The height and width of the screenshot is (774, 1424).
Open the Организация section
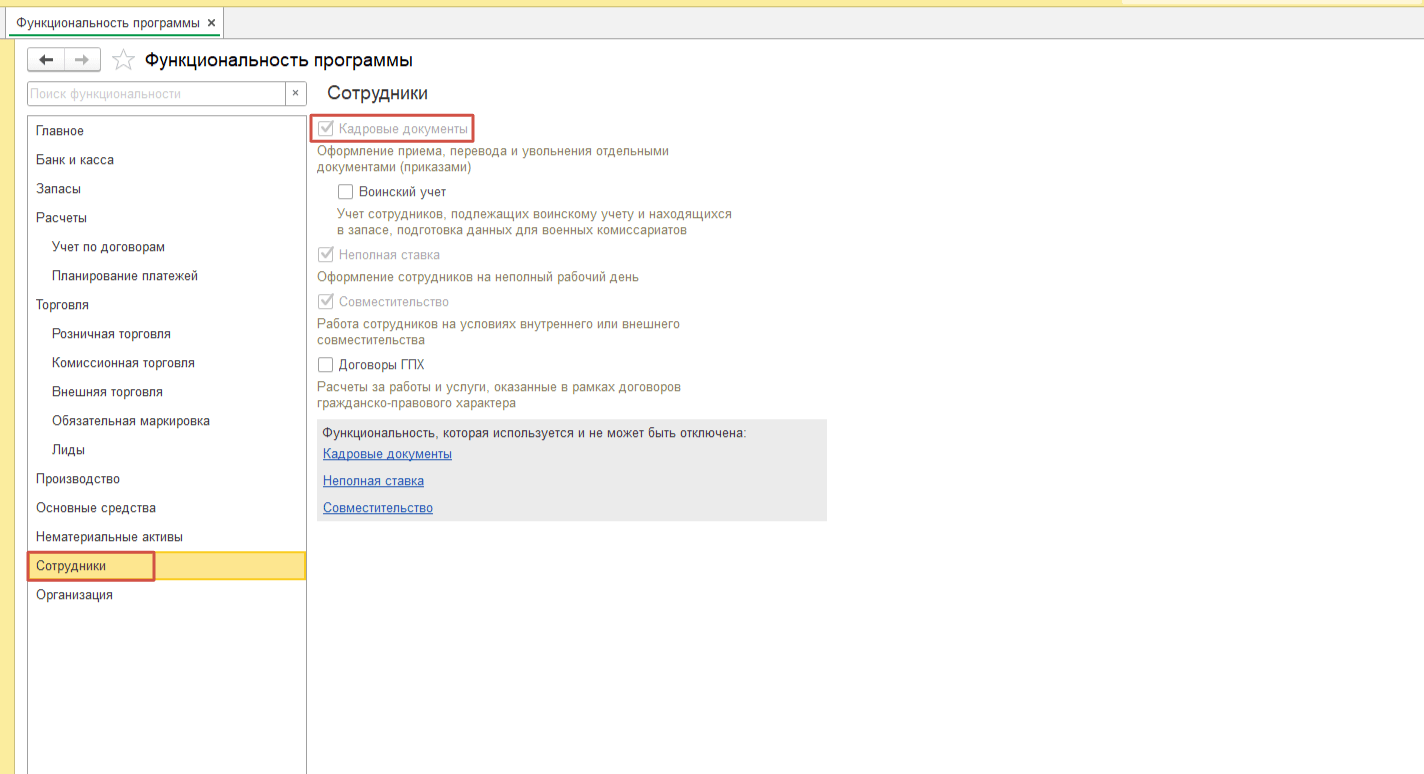pos(166,595)
